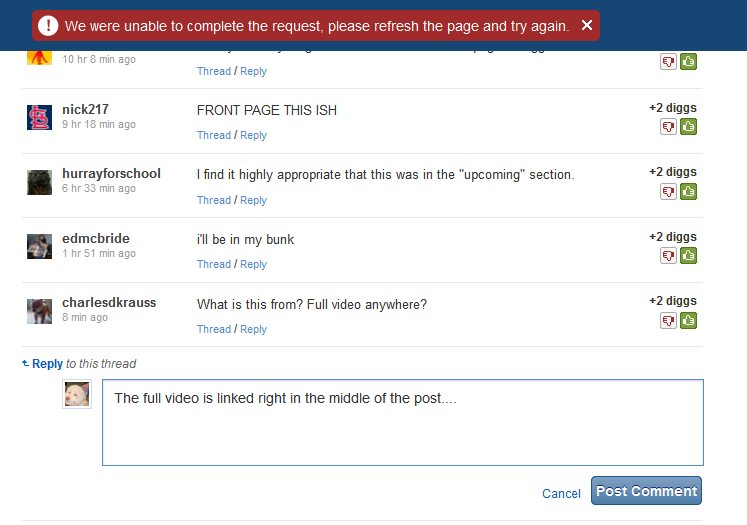Thumbs down charlesdkrauss's comment
747x525 pixels.
668,321
